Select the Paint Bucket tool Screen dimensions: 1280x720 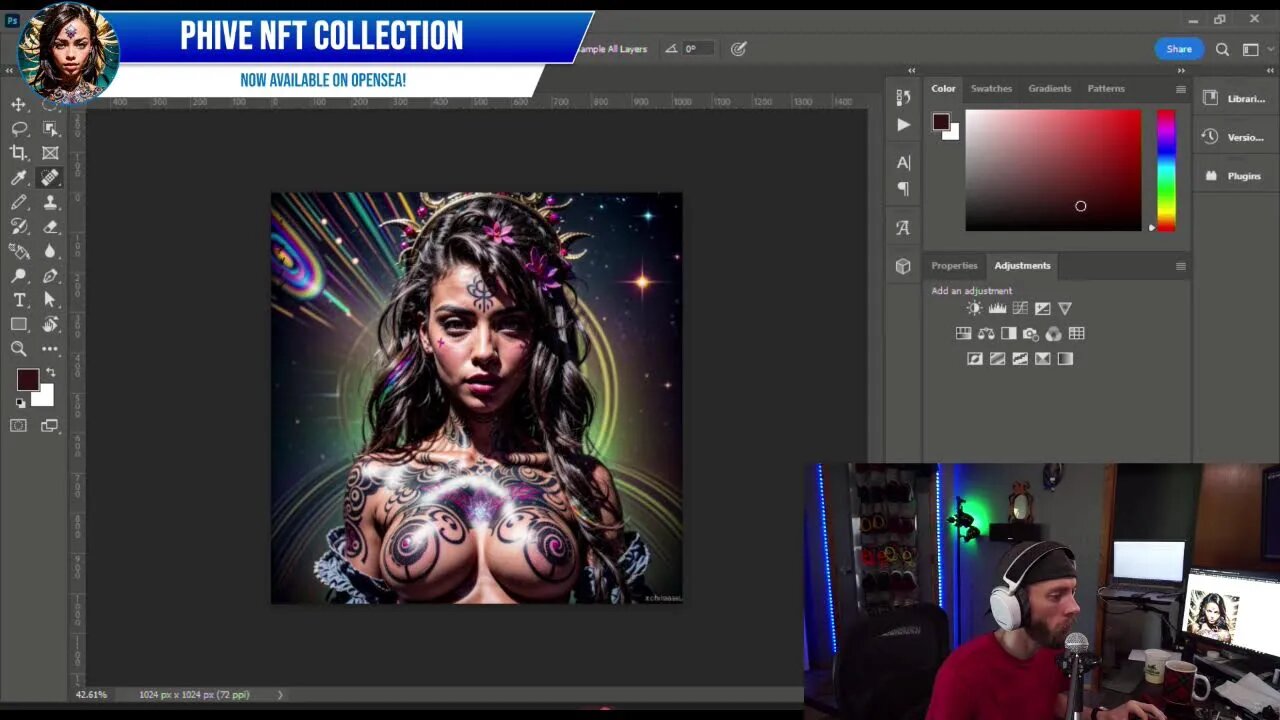pos(18,251)
